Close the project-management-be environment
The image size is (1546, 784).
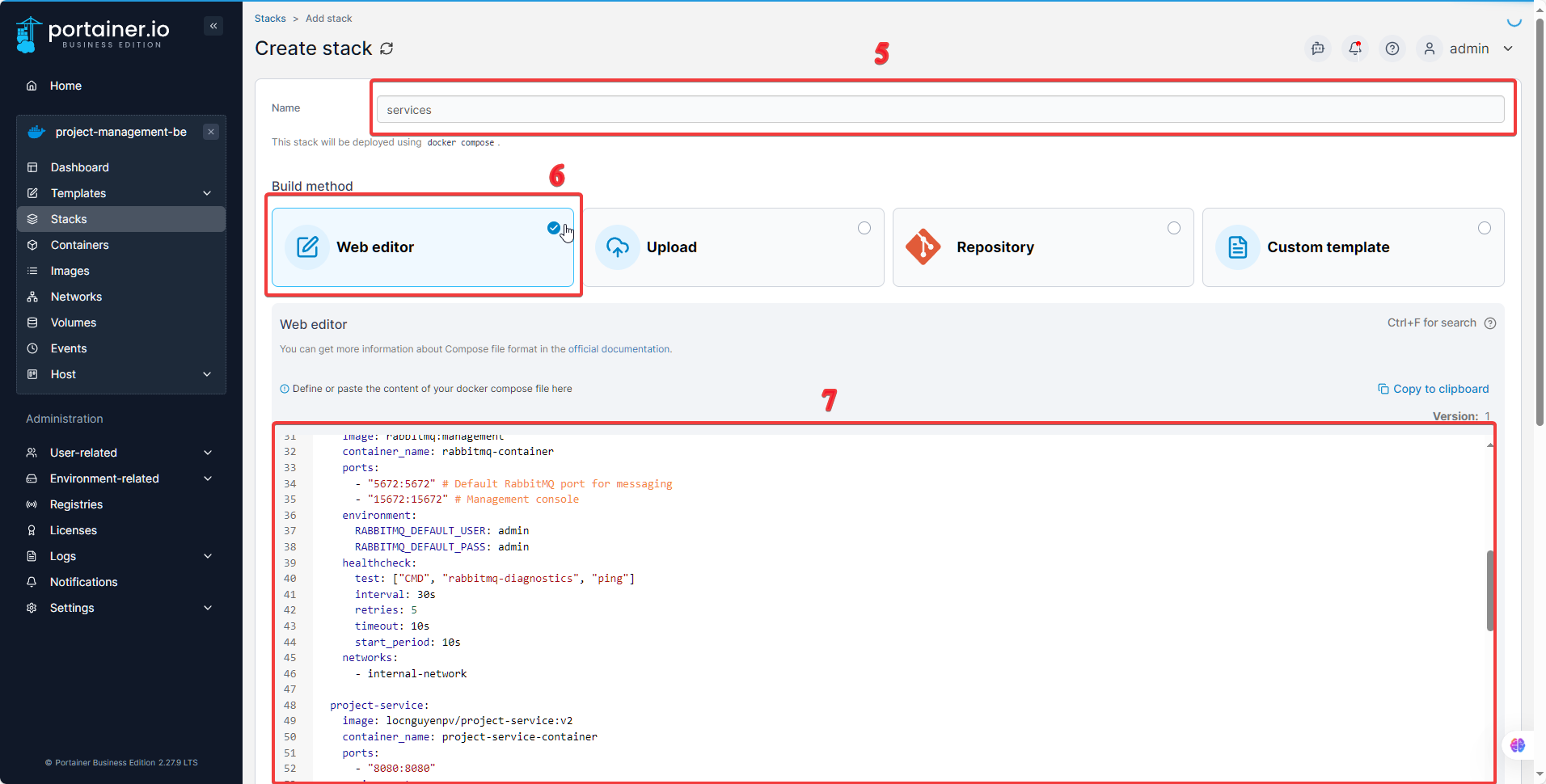click(x=211, y=132)
